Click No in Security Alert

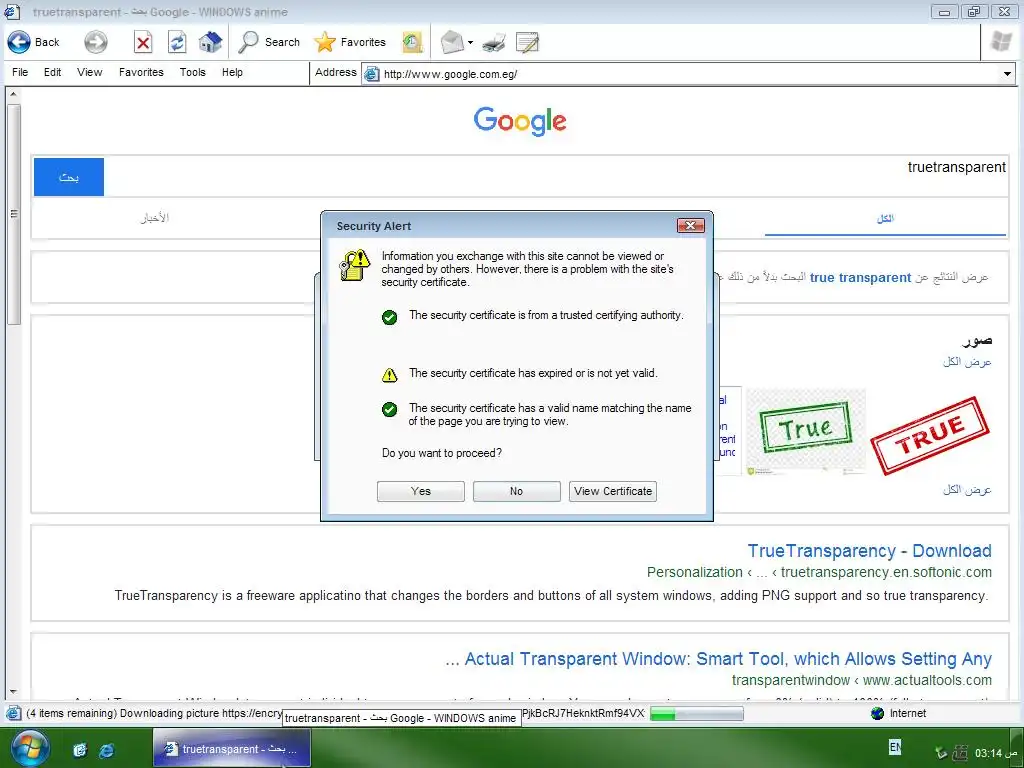click(517, 491)
